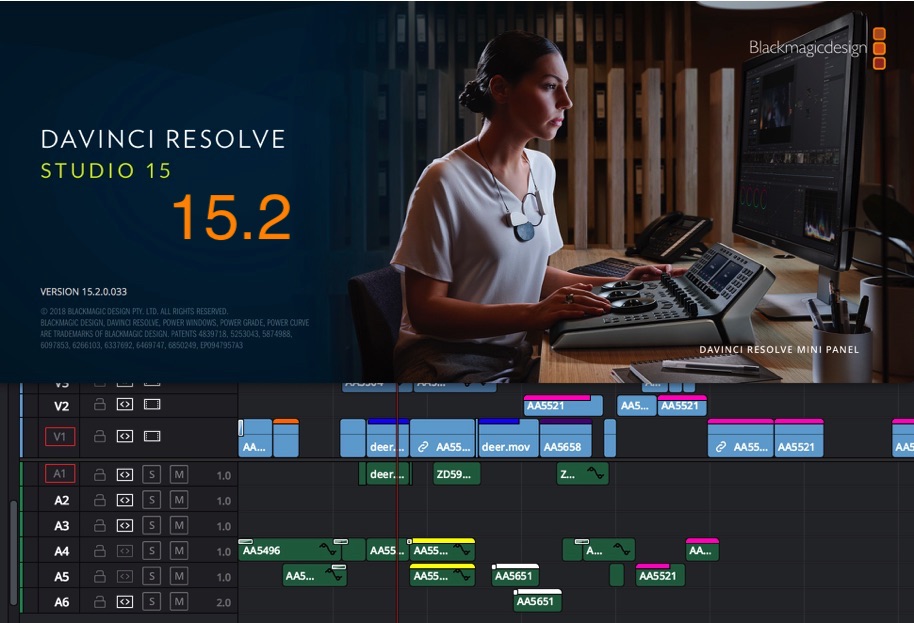The width and height of the screenshot is (914, 623).
Task: Select the Z... audio clip on A1
Action: point(582,474)
